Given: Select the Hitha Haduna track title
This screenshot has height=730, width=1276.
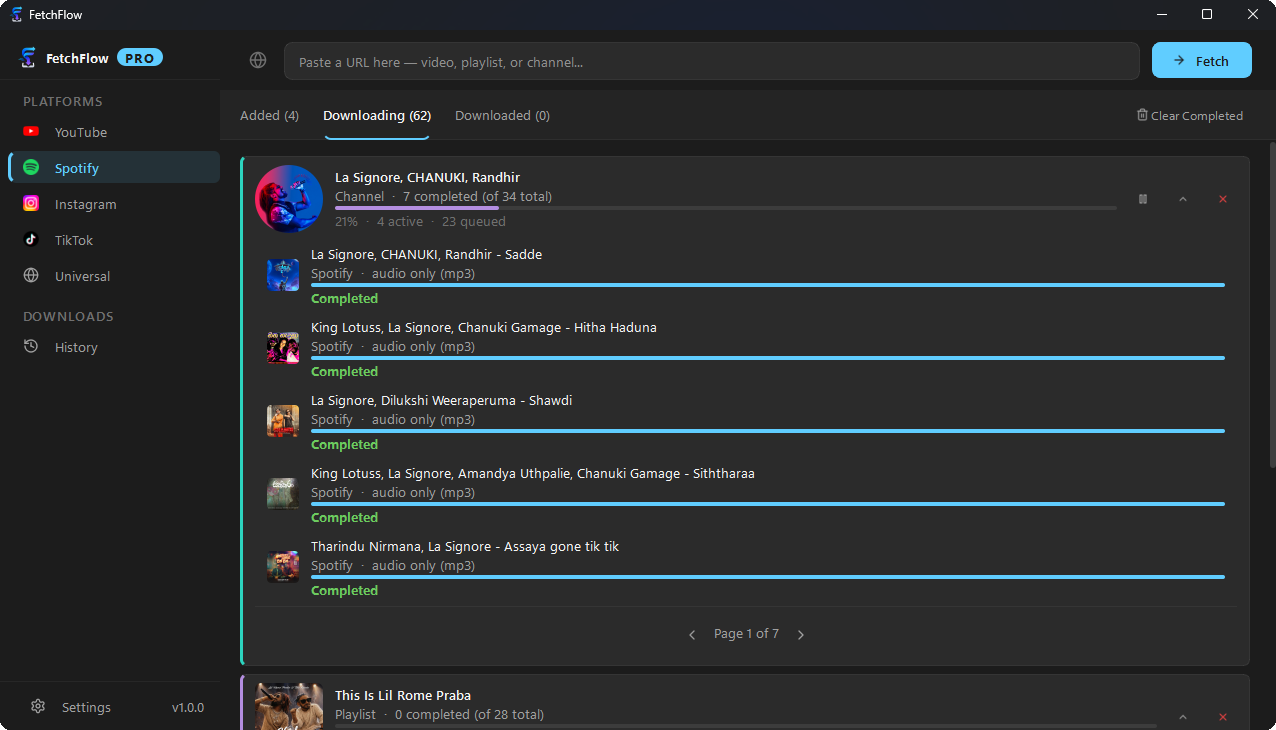Looking at the screenshot, I should click(x=484, y=328).
